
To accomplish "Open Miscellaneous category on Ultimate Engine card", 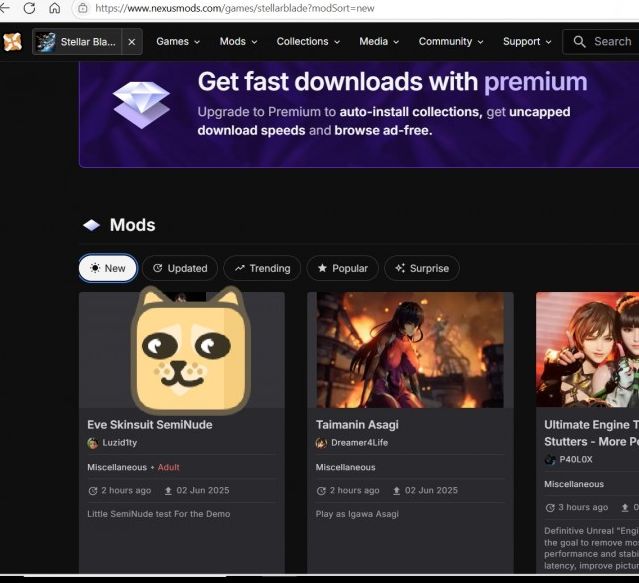I will 574,484.
